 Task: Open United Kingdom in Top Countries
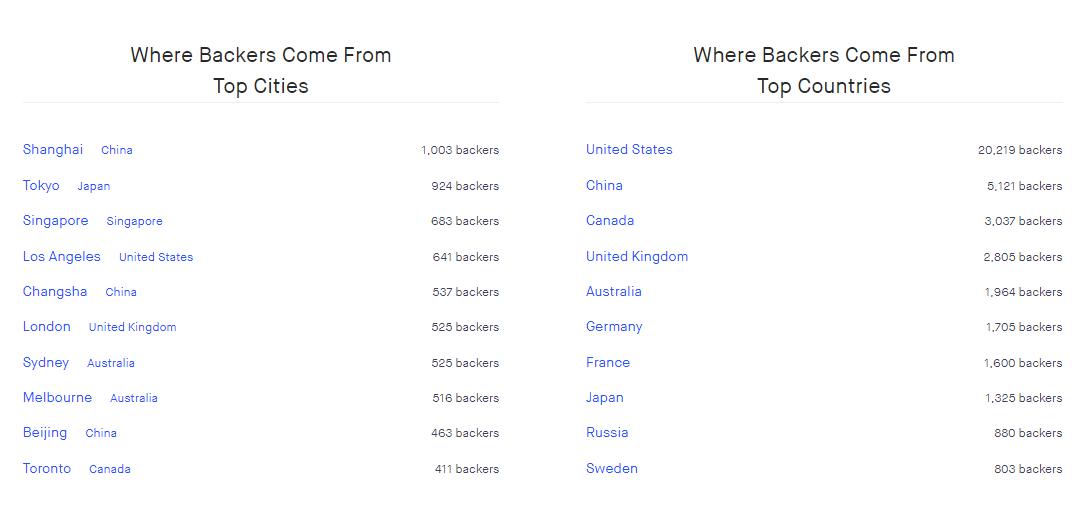coord(637,257)
